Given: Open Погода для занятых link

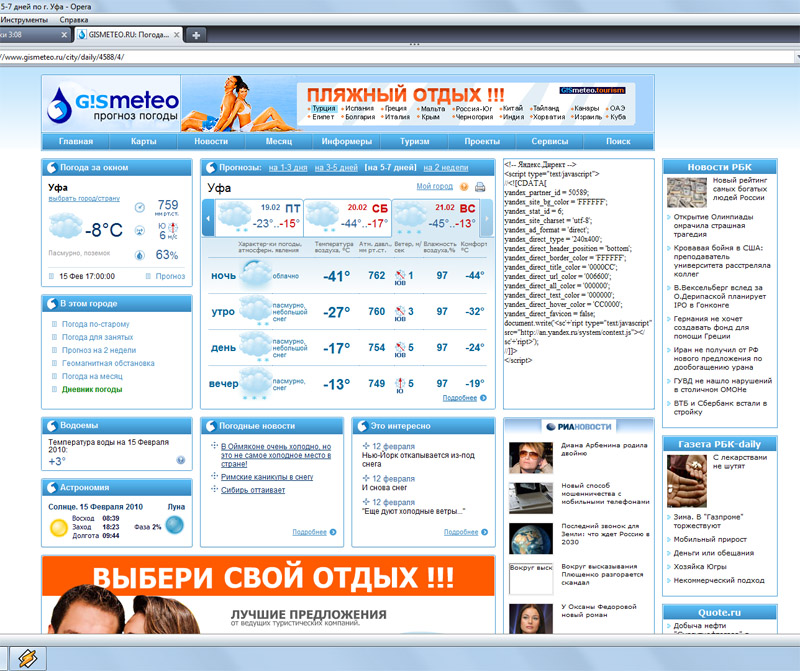Looking at the screenshot, I should pos(97,337).
